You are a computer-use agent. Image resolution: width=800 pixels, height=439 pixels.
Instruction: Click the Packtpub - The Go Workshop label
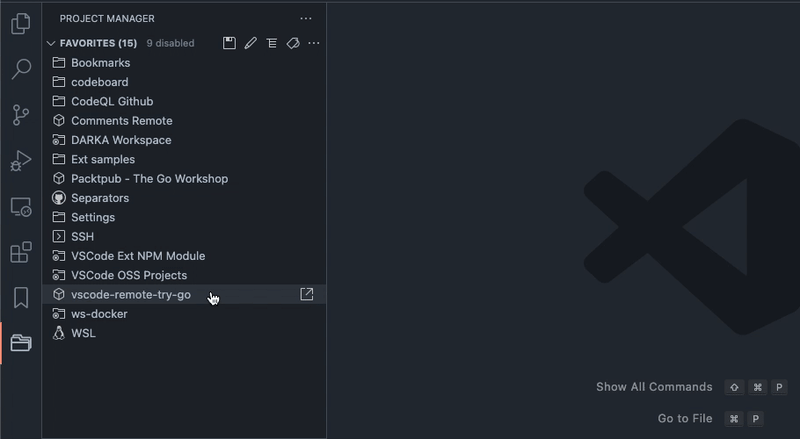click(x=149, y=179)
